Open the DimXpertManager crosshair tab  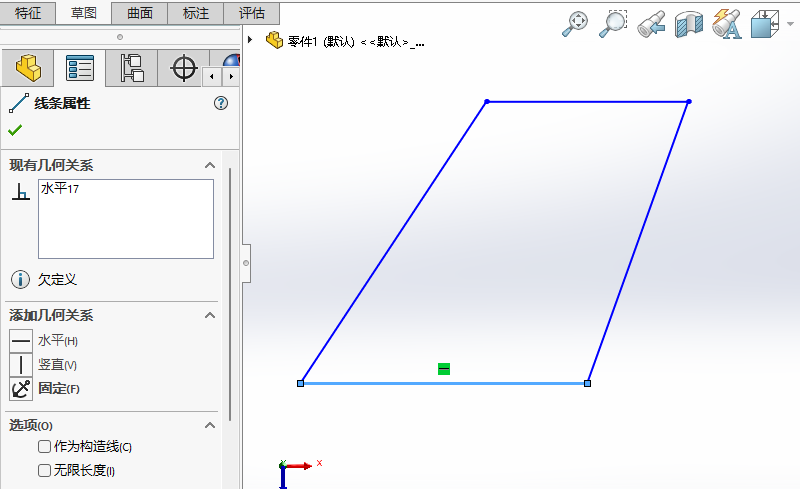coord(184,68)
